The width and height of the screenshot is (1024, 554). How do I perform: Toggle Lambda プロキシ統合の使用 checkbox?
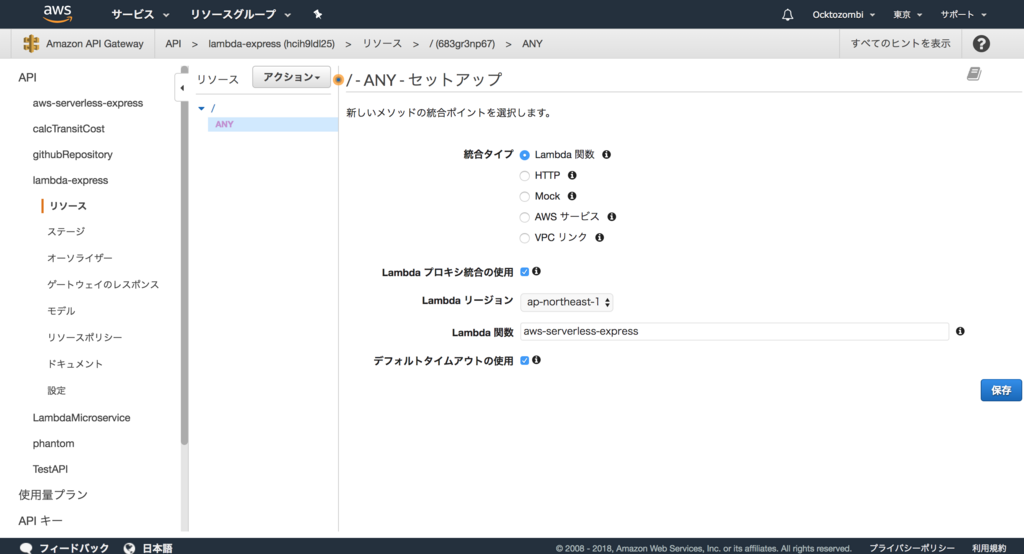[x=524, y=272]
